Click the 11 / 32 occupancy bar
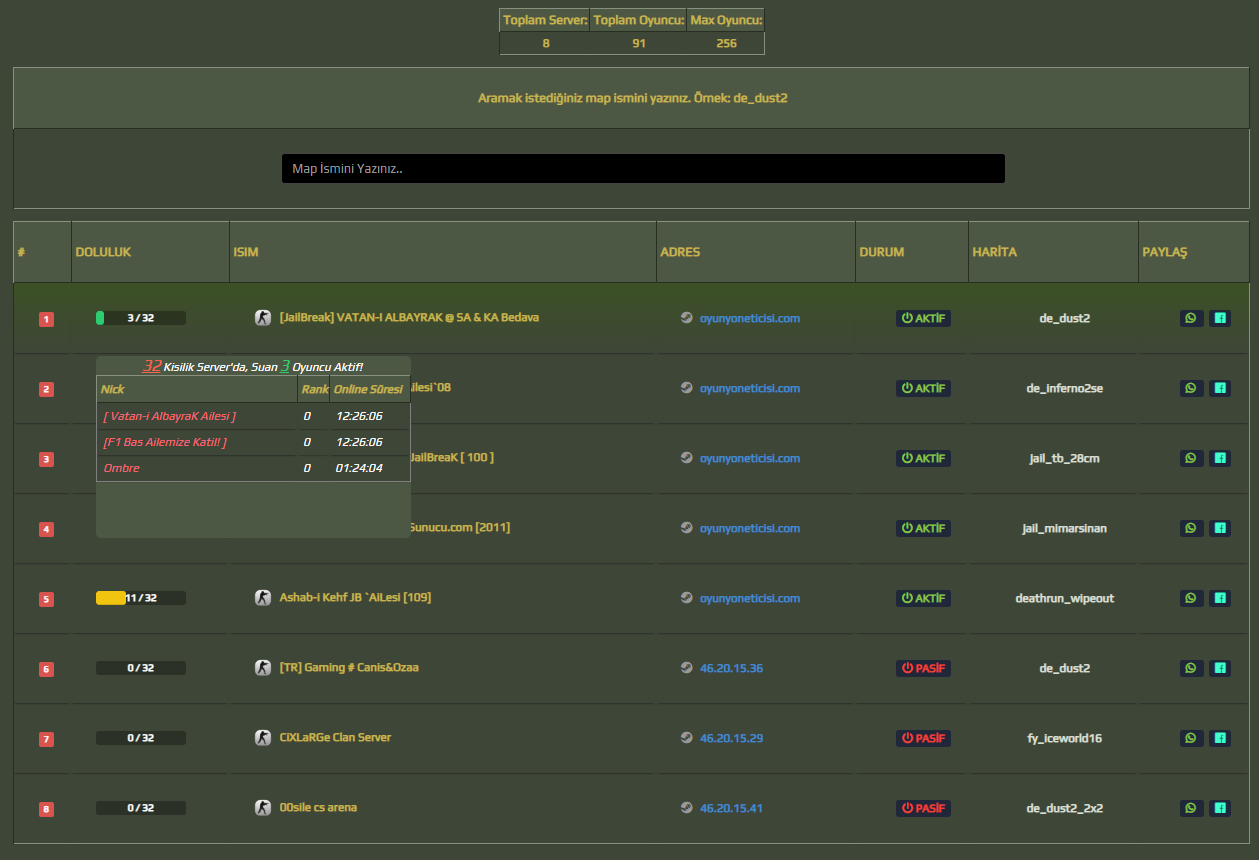Image resolution: width=1259 pixels, height=860 pixels. point(141,598)
